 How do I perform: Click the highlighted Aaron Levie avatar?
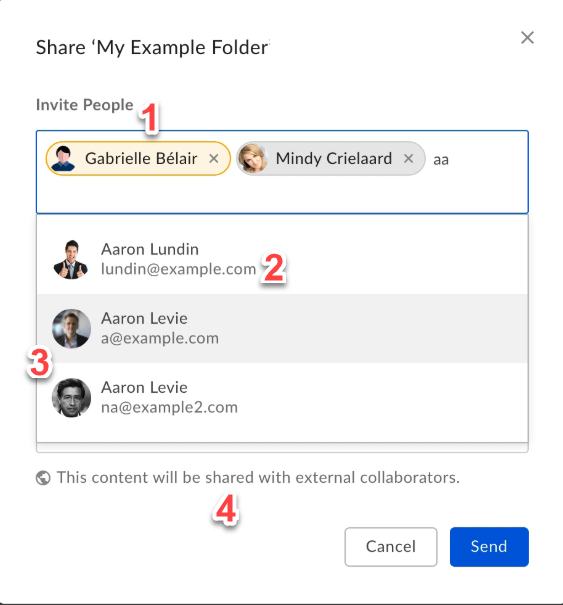[71, 329]
